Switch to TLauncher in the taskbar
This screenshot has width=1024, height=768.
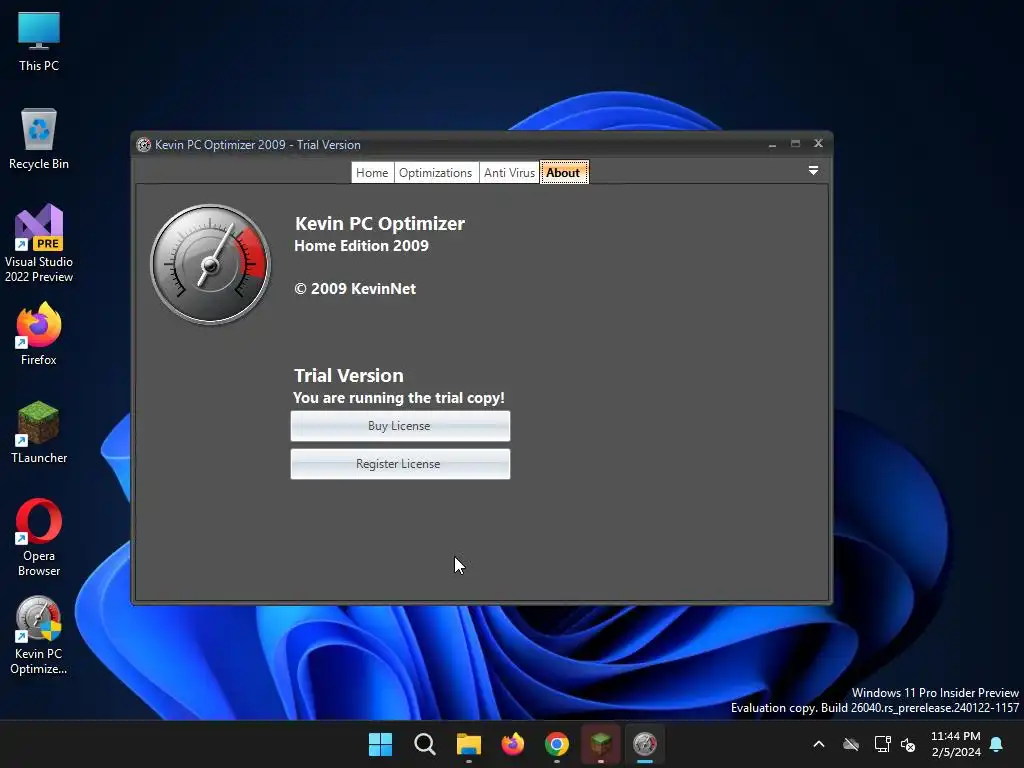click(x=601, y=744)
